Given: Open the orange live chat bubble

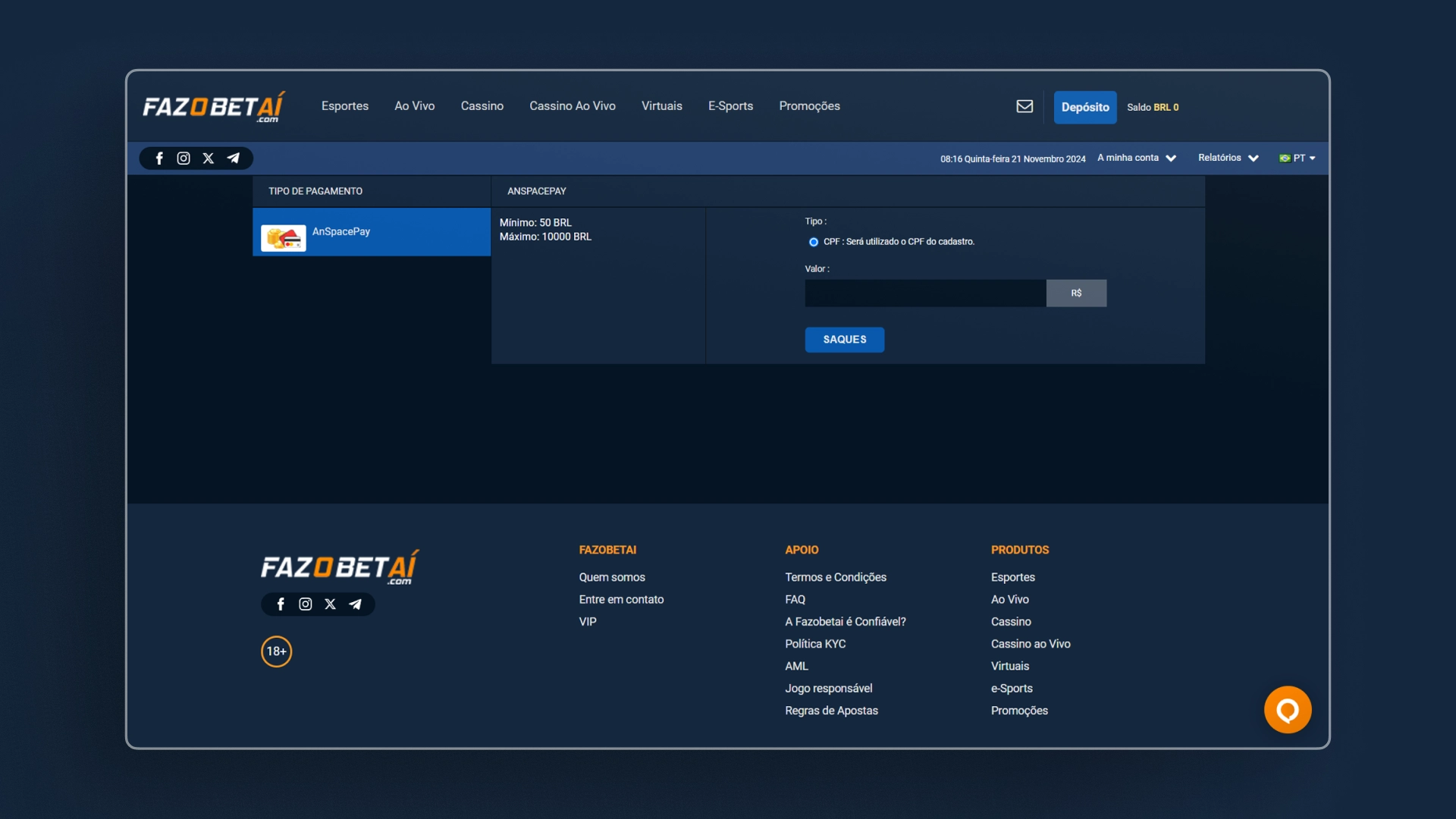Looking at the screenshot, I should pyautogui.click(x=1288, y=710).
